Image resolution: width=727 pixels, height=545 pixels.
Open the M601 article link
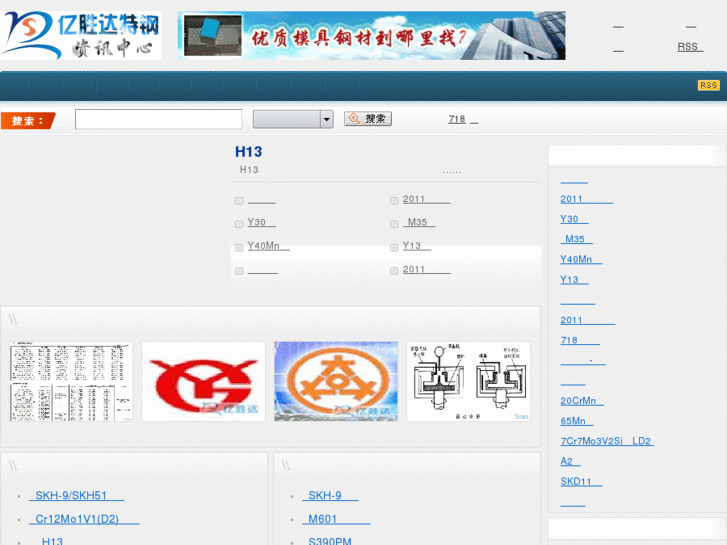[x=336, y=519]
